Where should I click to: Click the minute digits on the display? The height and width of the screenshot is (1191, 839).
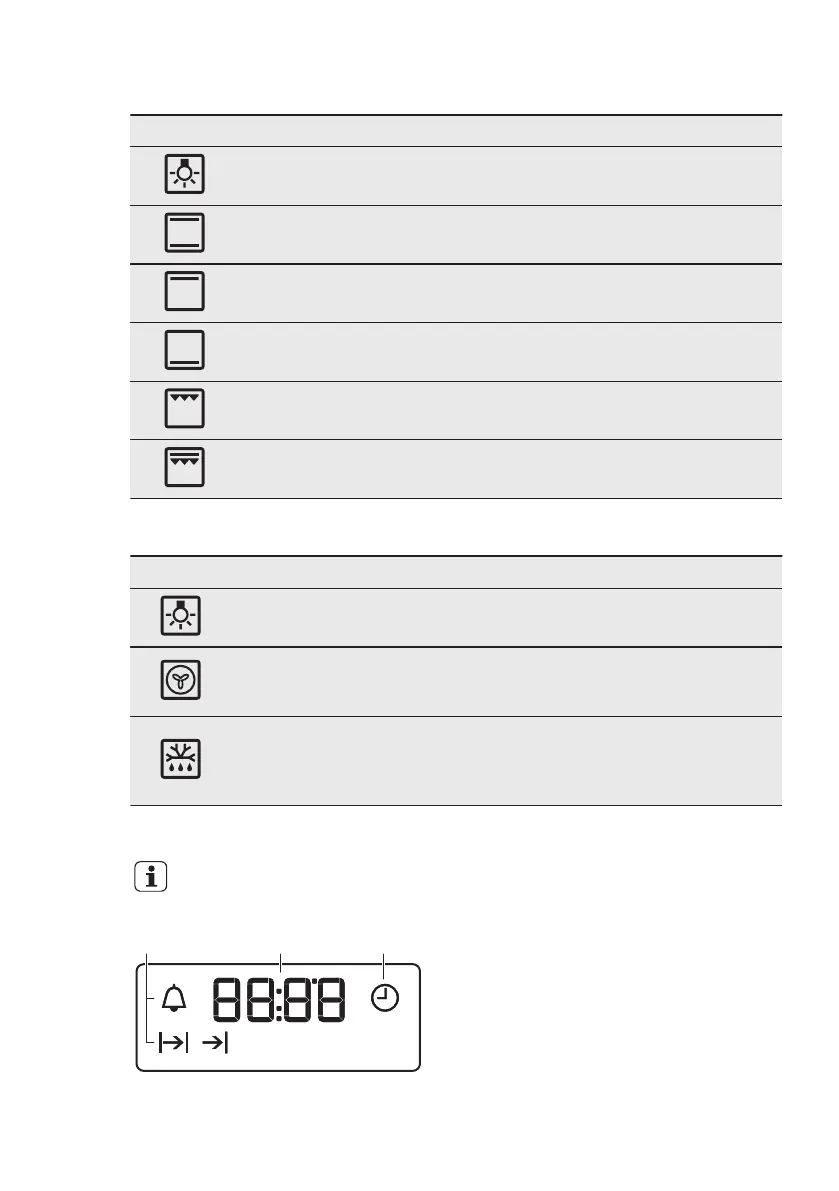click(314, 1000)
